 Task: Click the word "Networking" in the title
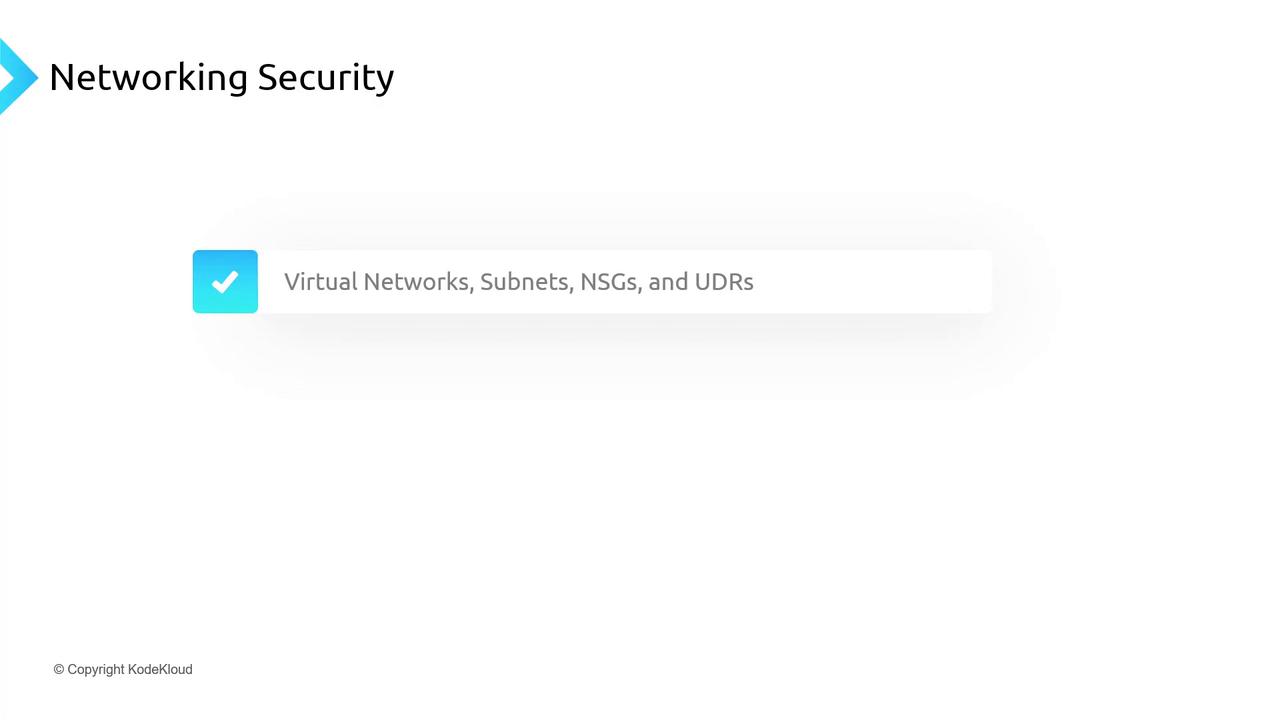148,77
